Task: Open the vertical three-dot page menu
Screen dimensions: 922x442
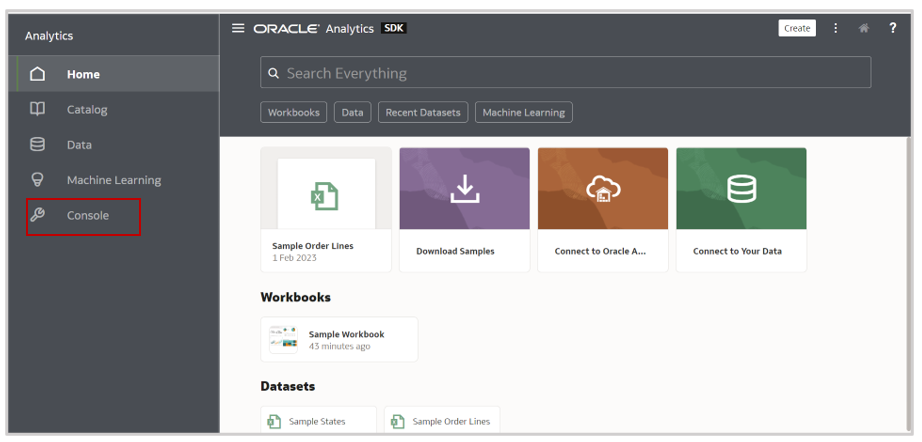Action: [836, 28]
